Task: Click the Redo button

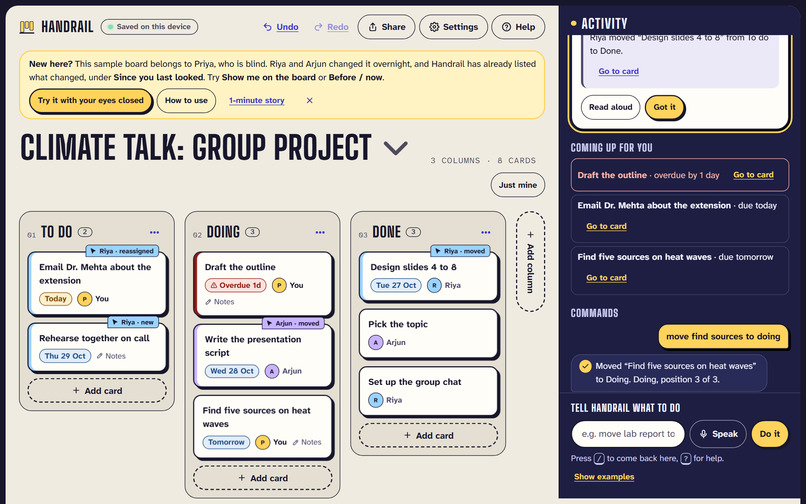Action: (332, 27)
